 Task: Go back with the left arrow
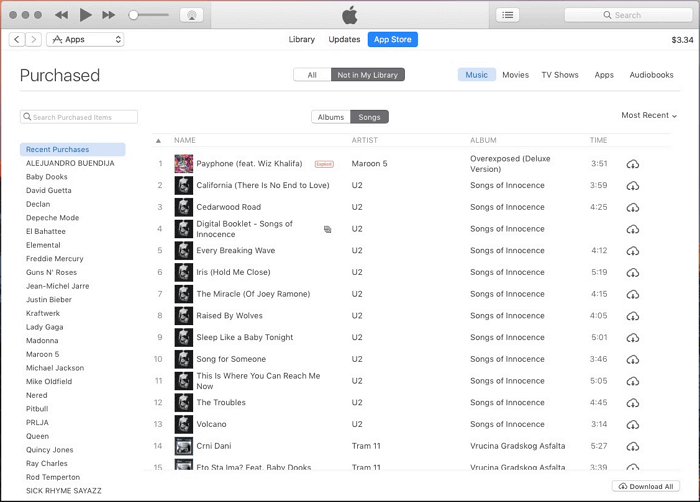point(17,39)
